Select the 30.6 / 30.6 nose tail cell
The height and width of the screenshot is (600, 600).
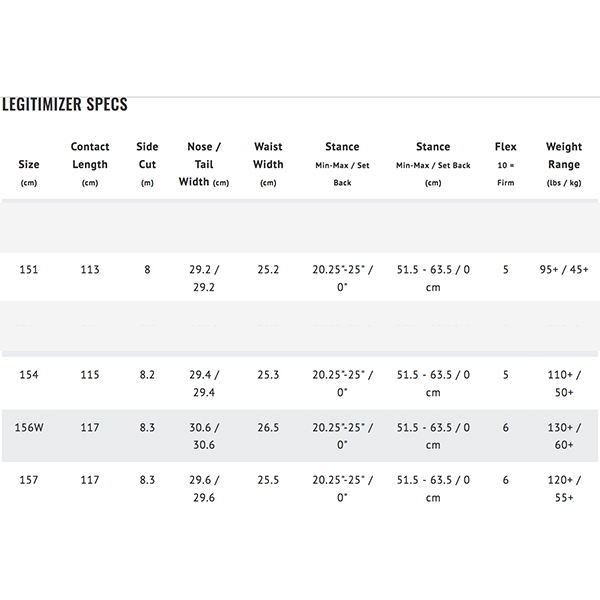coord(204,436)
